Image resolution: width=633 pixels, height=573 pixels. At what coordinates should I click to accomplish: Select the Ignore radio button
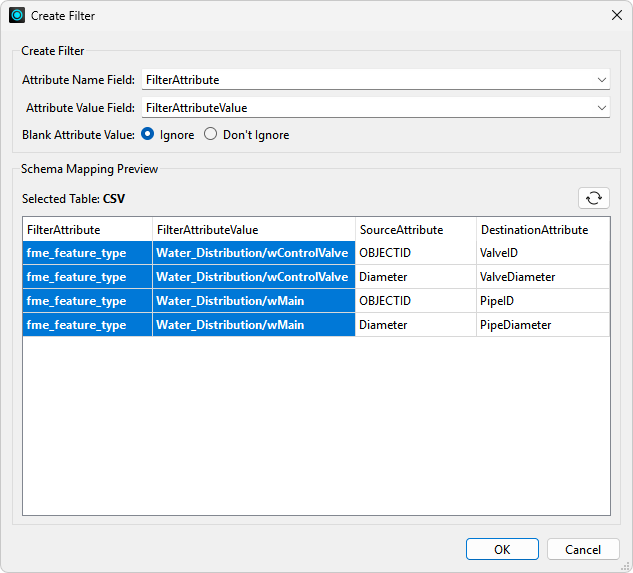point(148,135)
